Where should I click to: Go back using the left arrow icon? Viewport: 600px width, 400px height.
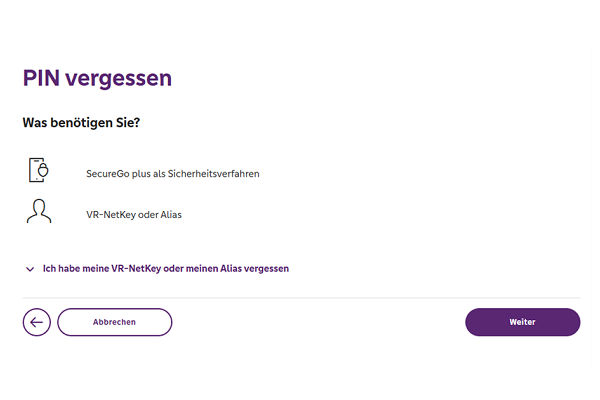coord(37,322)
